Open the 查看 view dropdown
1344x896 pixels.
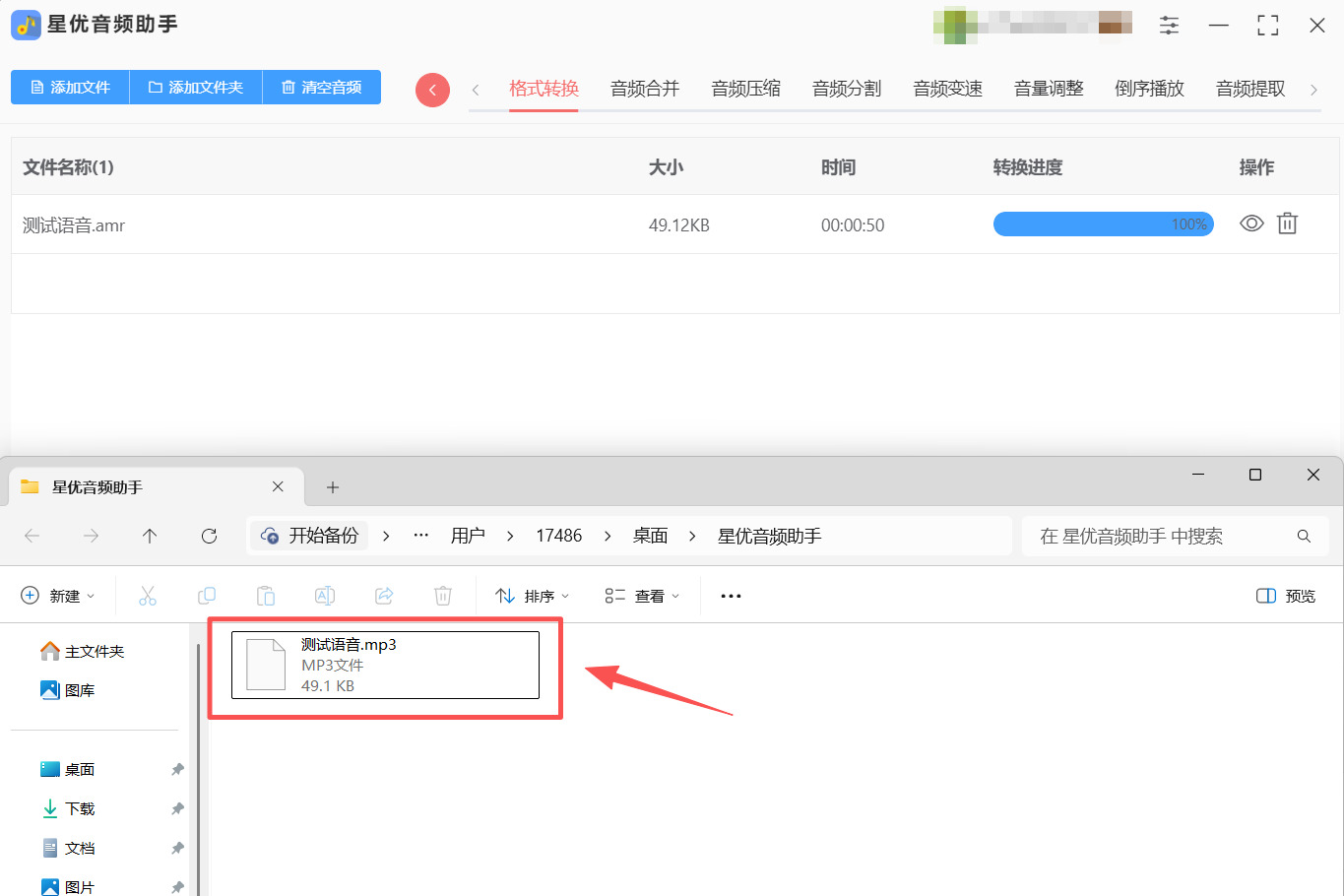[642, 596]
